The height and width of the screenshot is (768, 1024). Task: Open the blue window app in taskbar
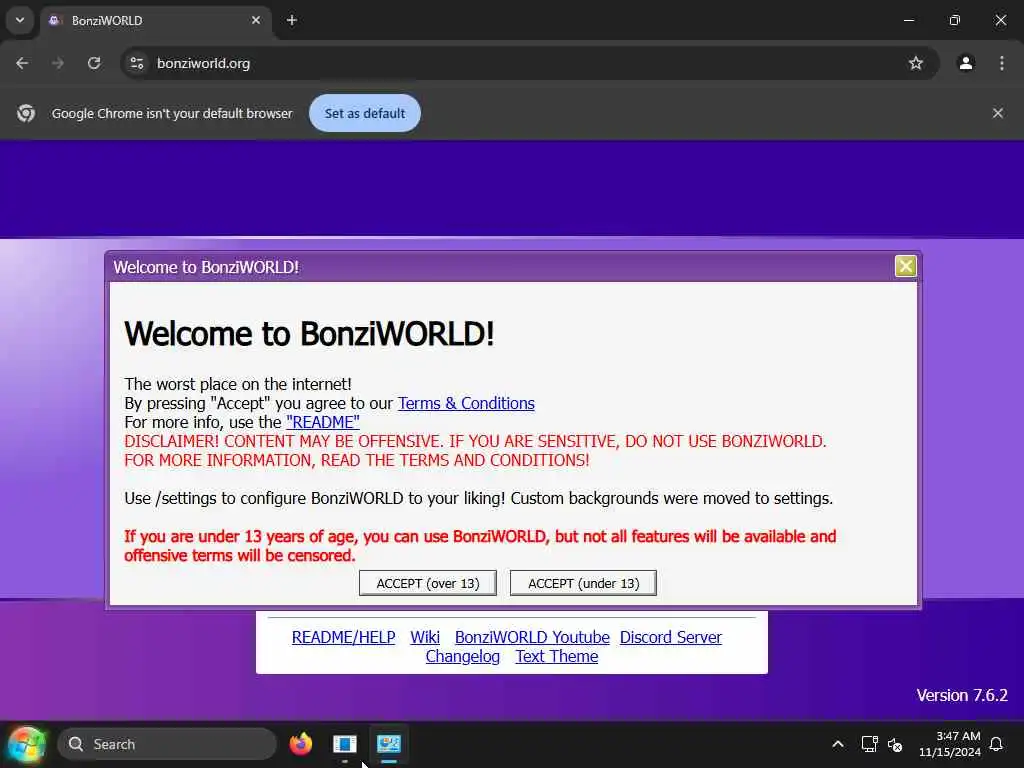click(345, 744)
